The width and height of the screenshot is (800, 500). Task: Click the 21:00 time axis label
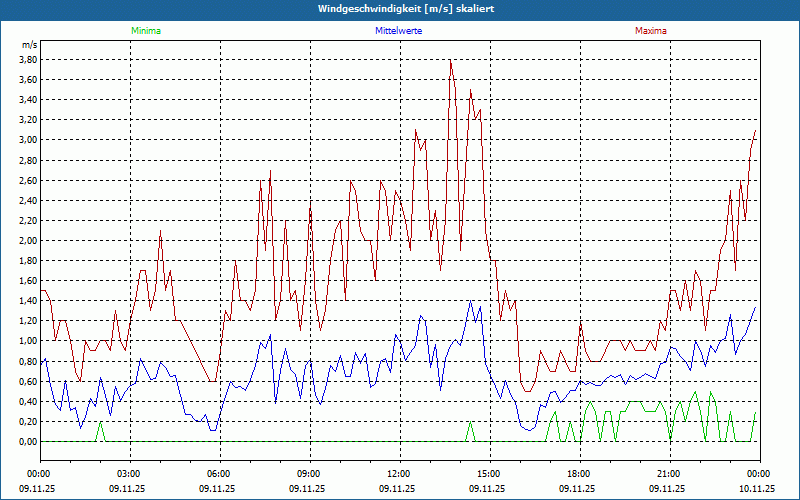(x=668, y=474)
